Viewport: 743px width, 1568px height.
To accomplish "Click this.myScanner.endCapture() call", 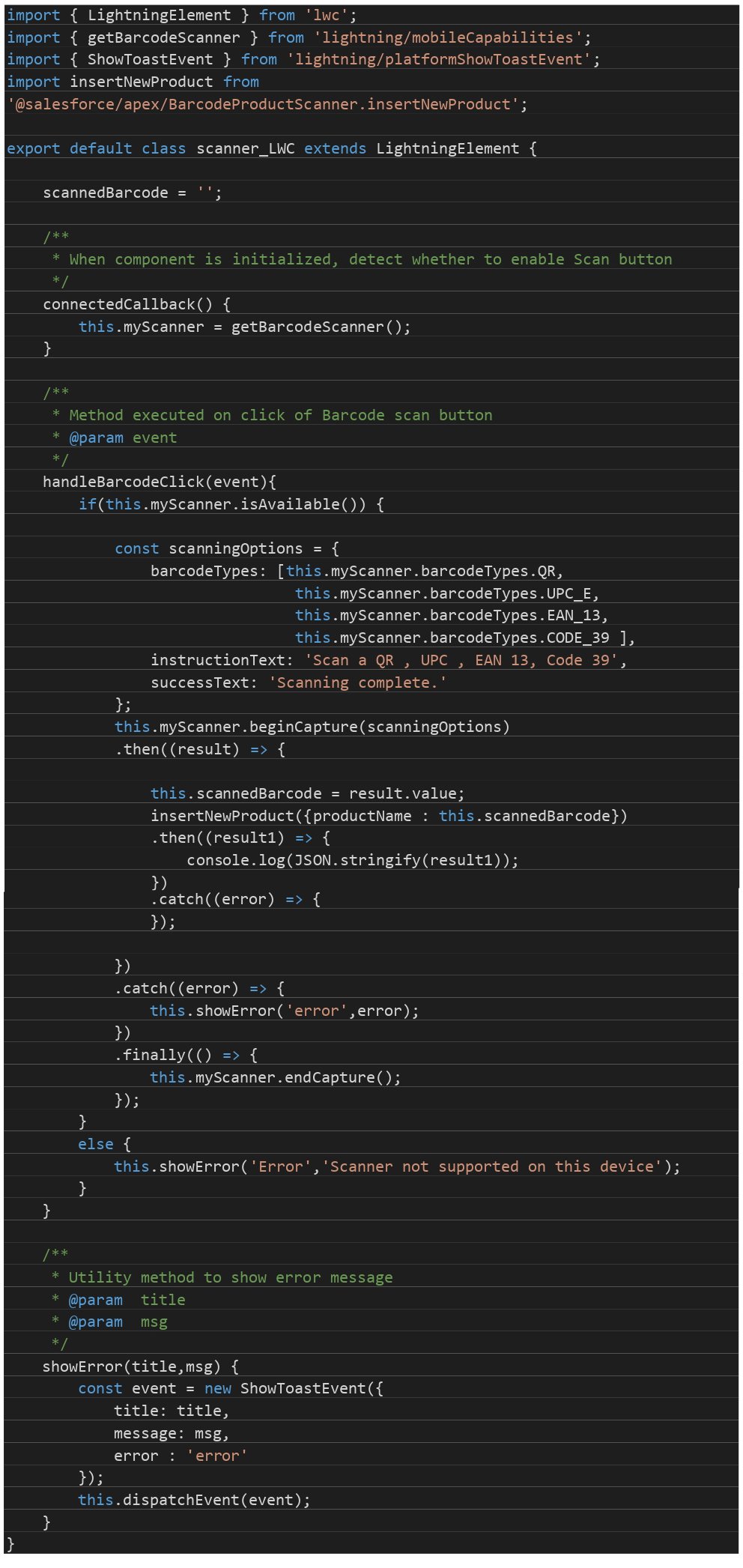I will tap(276, 1077).
